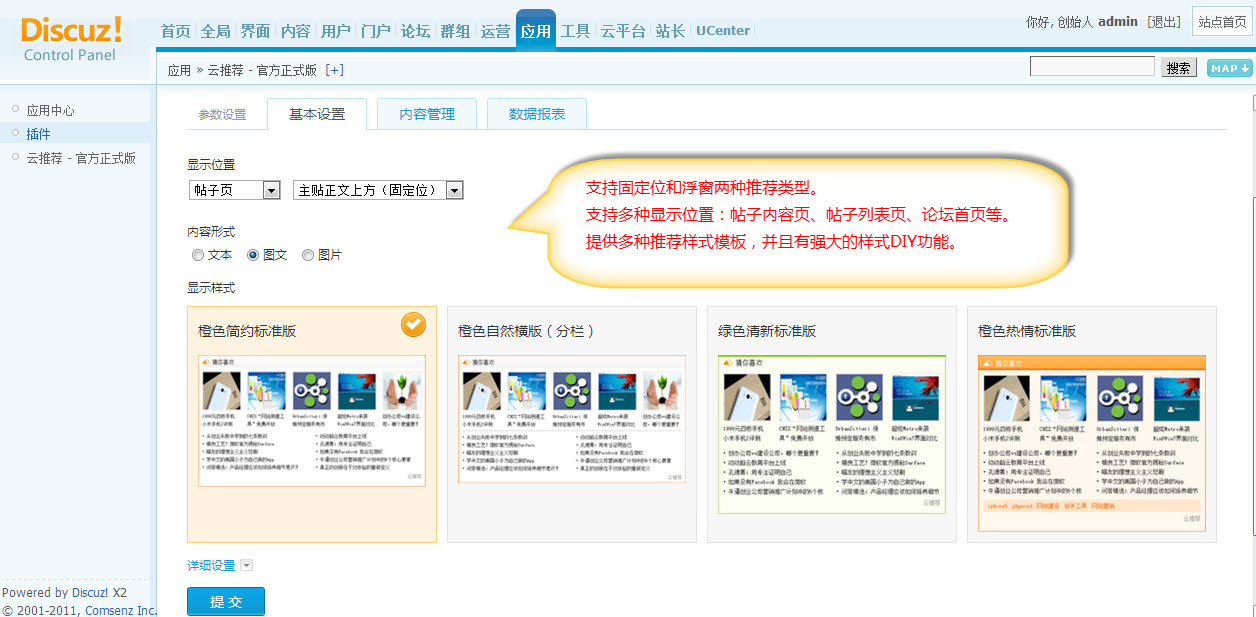
Task: Select the 图片 content format radio
Action: (308, 255)
